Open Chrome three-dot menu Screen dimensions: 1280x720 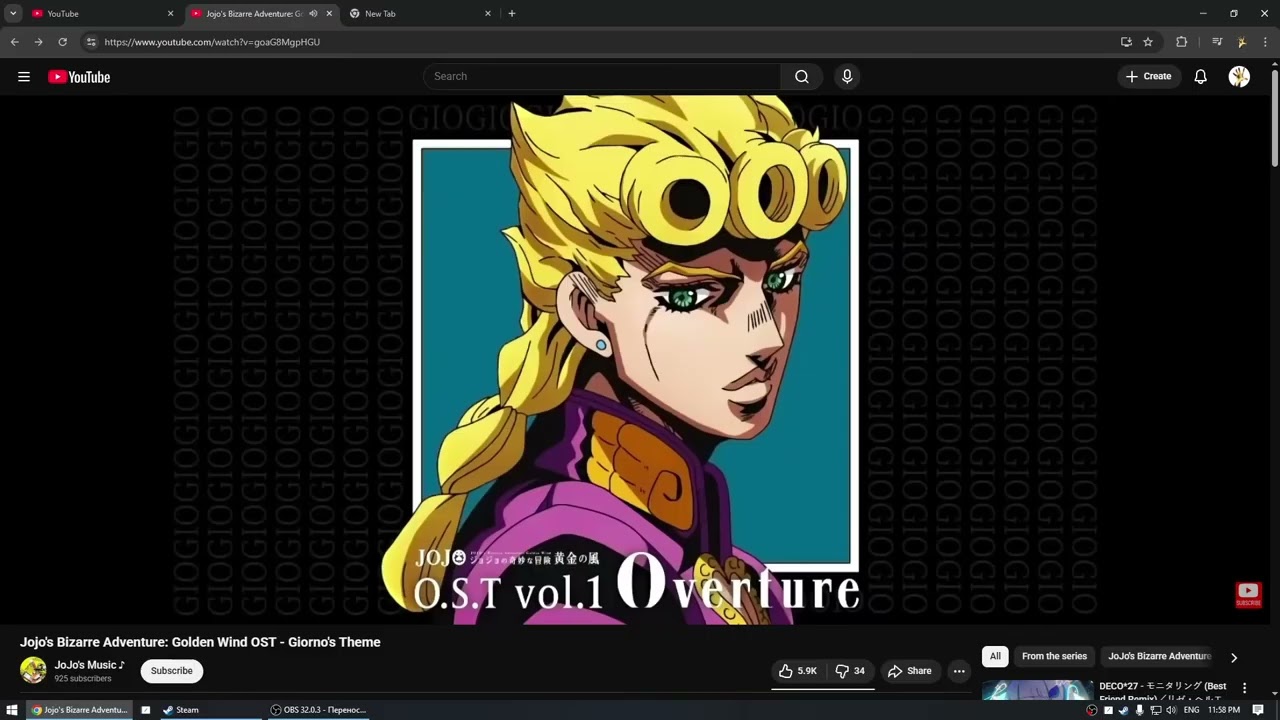(x=1265, y=42)
